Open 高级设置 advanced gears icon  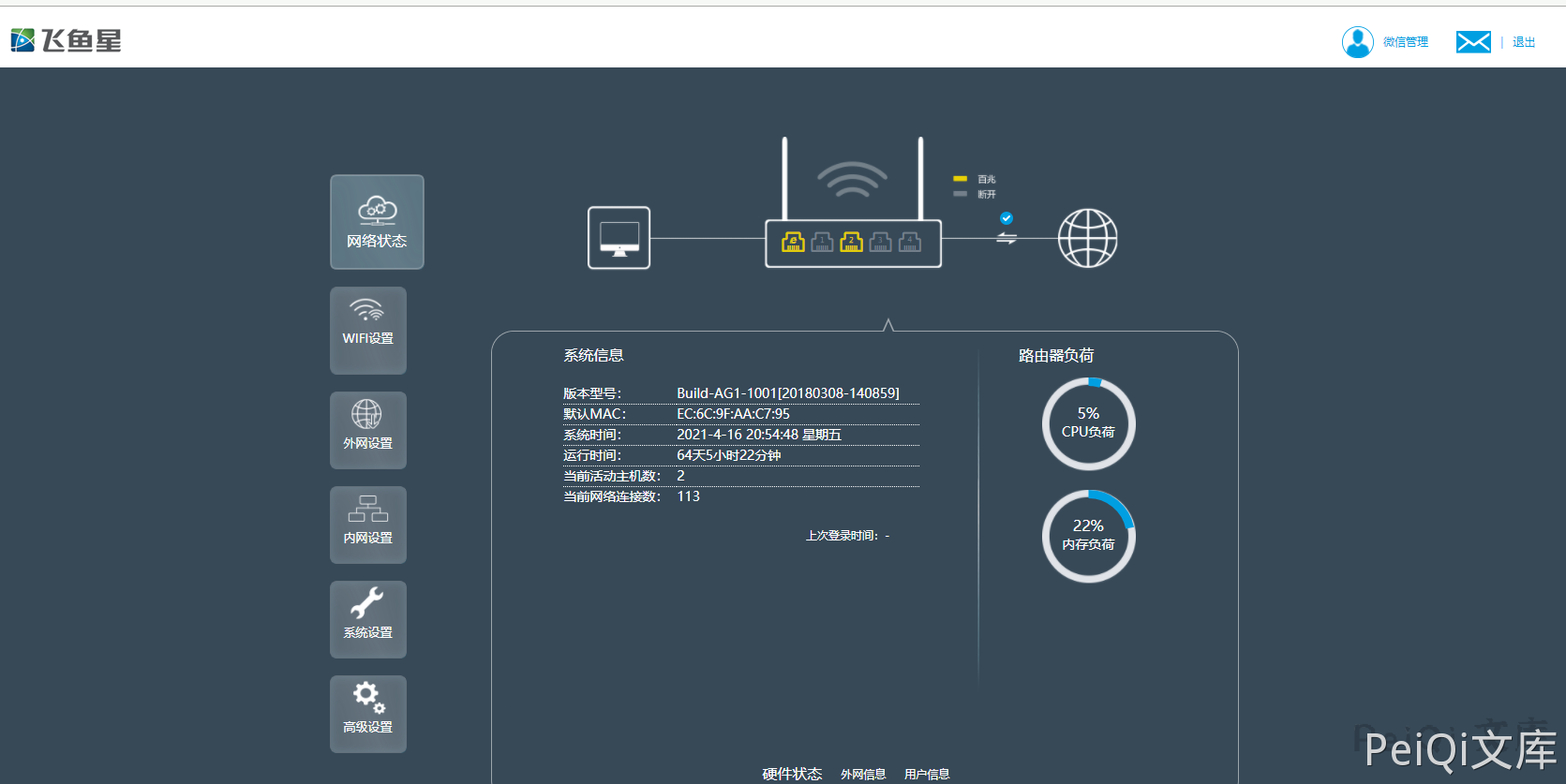[368, 714]
